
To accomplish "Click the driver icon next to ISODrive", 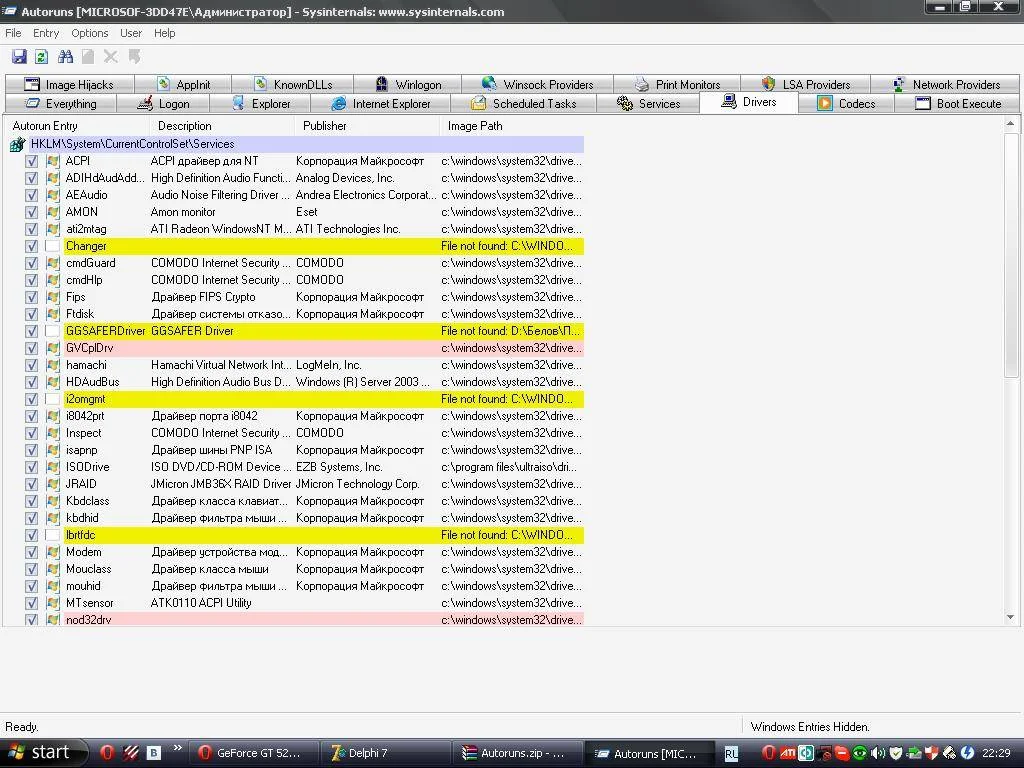I will pyautogui.click(x=53, y=467).
